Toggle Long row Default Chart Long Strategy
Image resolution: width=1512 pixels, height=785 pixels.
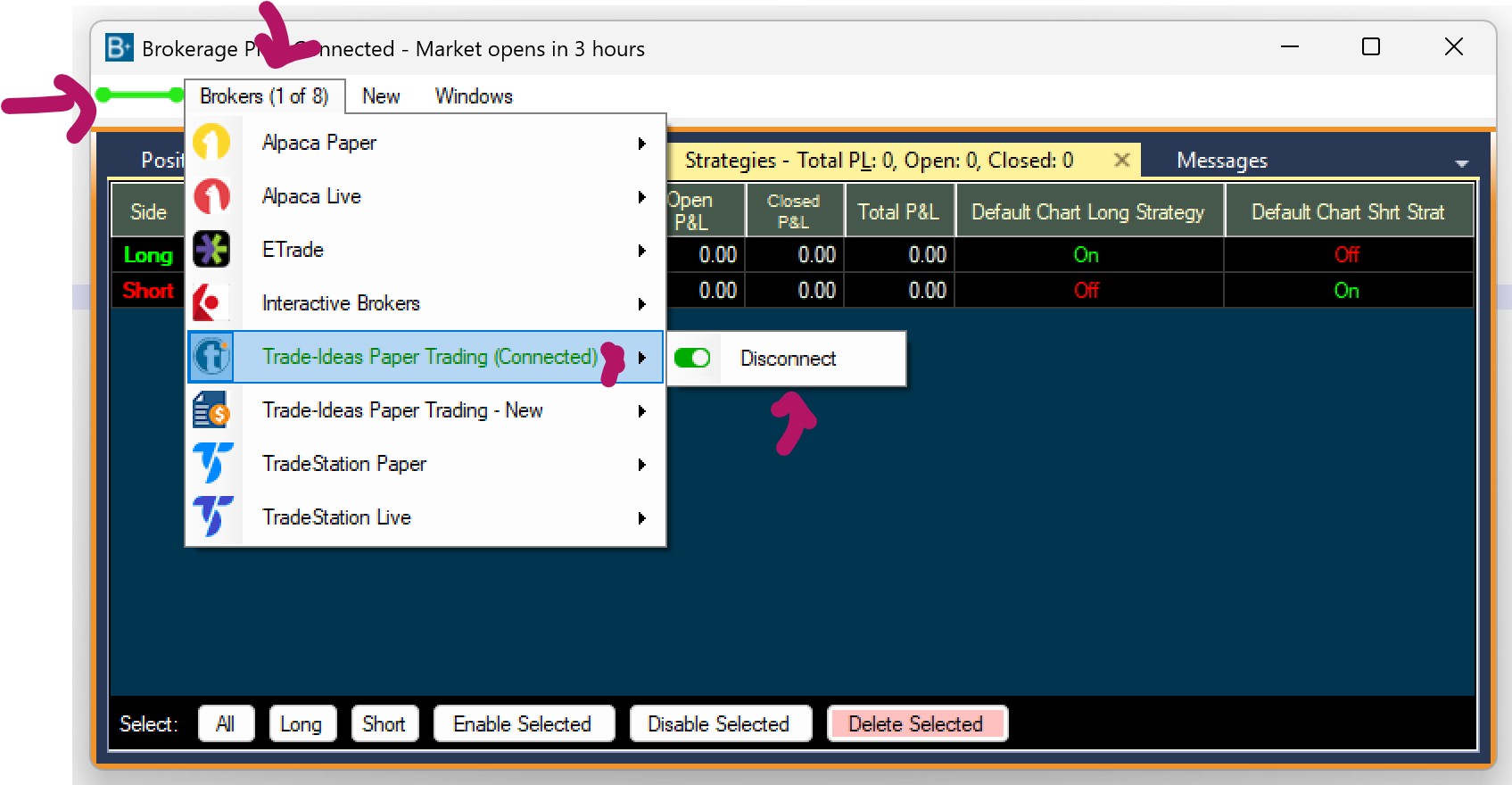click(x=1086, y=255)
